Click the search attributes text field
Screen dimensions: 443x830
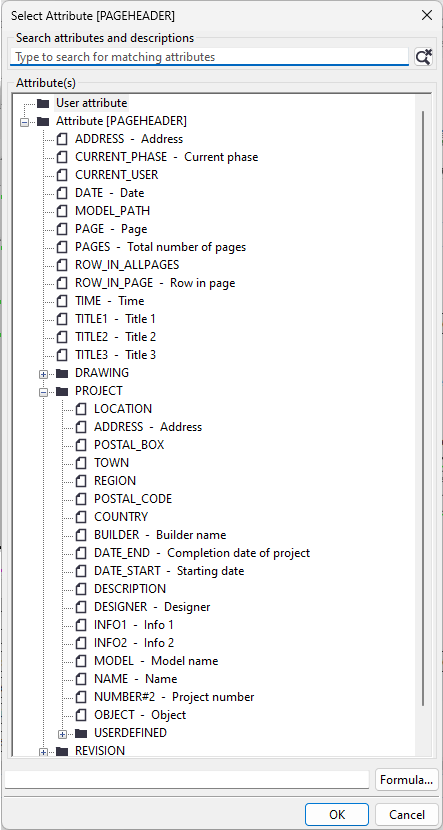(209, 57)
